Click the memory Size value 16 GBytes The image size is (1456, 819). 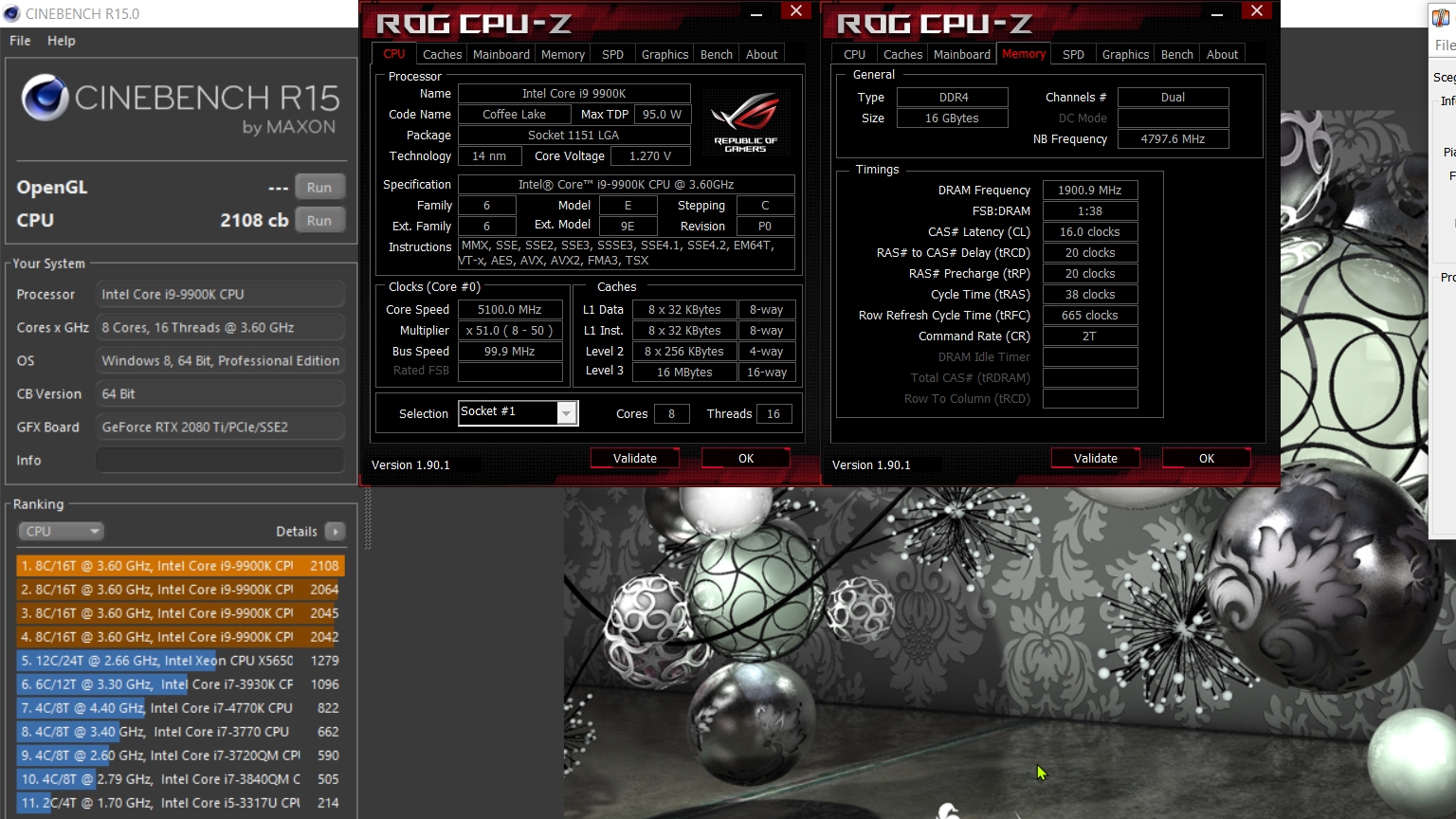tap(953, 118)
